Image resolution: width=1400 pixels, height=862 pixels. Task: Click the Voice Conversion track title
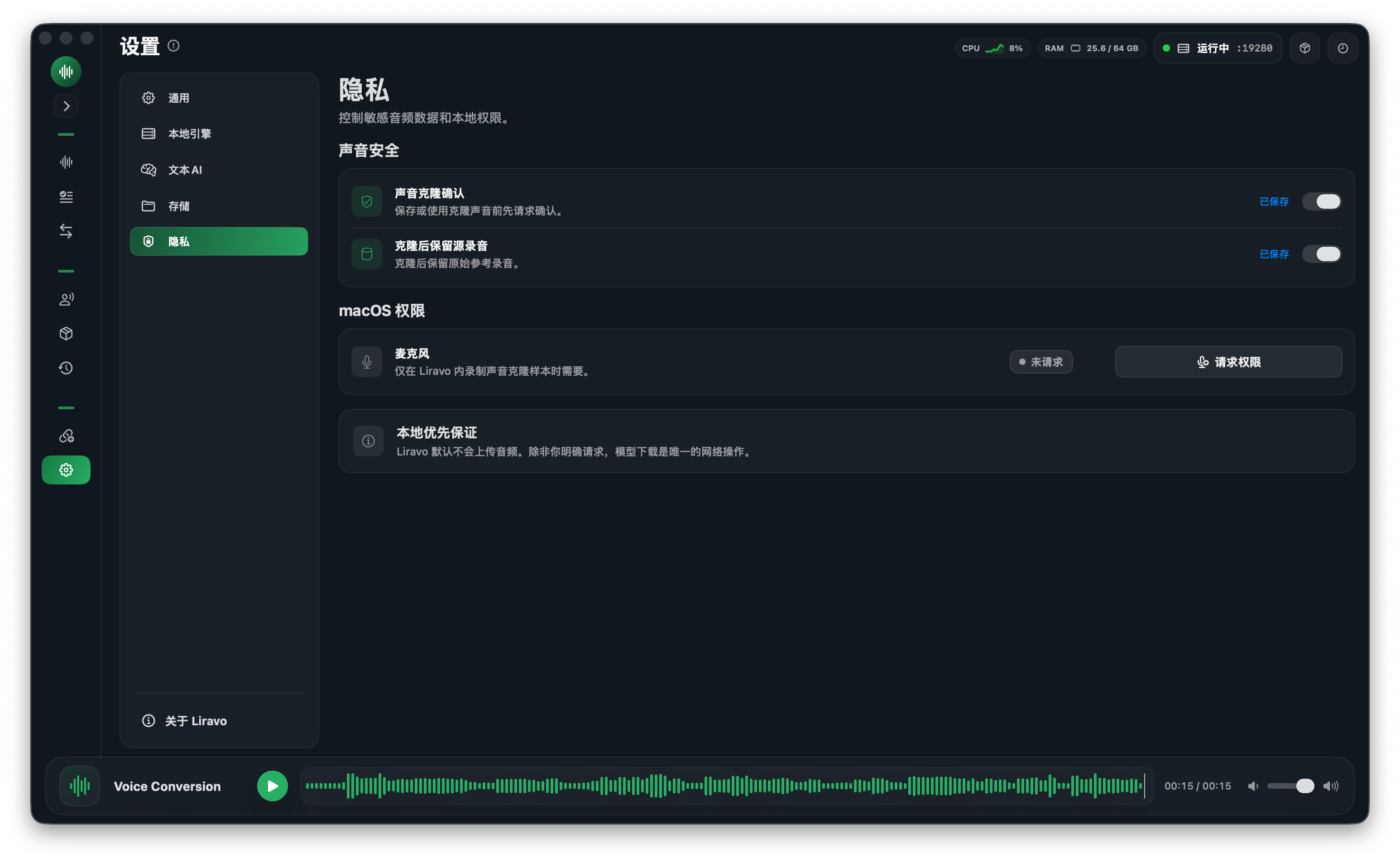pyautogui.click(x=167, y=786)
